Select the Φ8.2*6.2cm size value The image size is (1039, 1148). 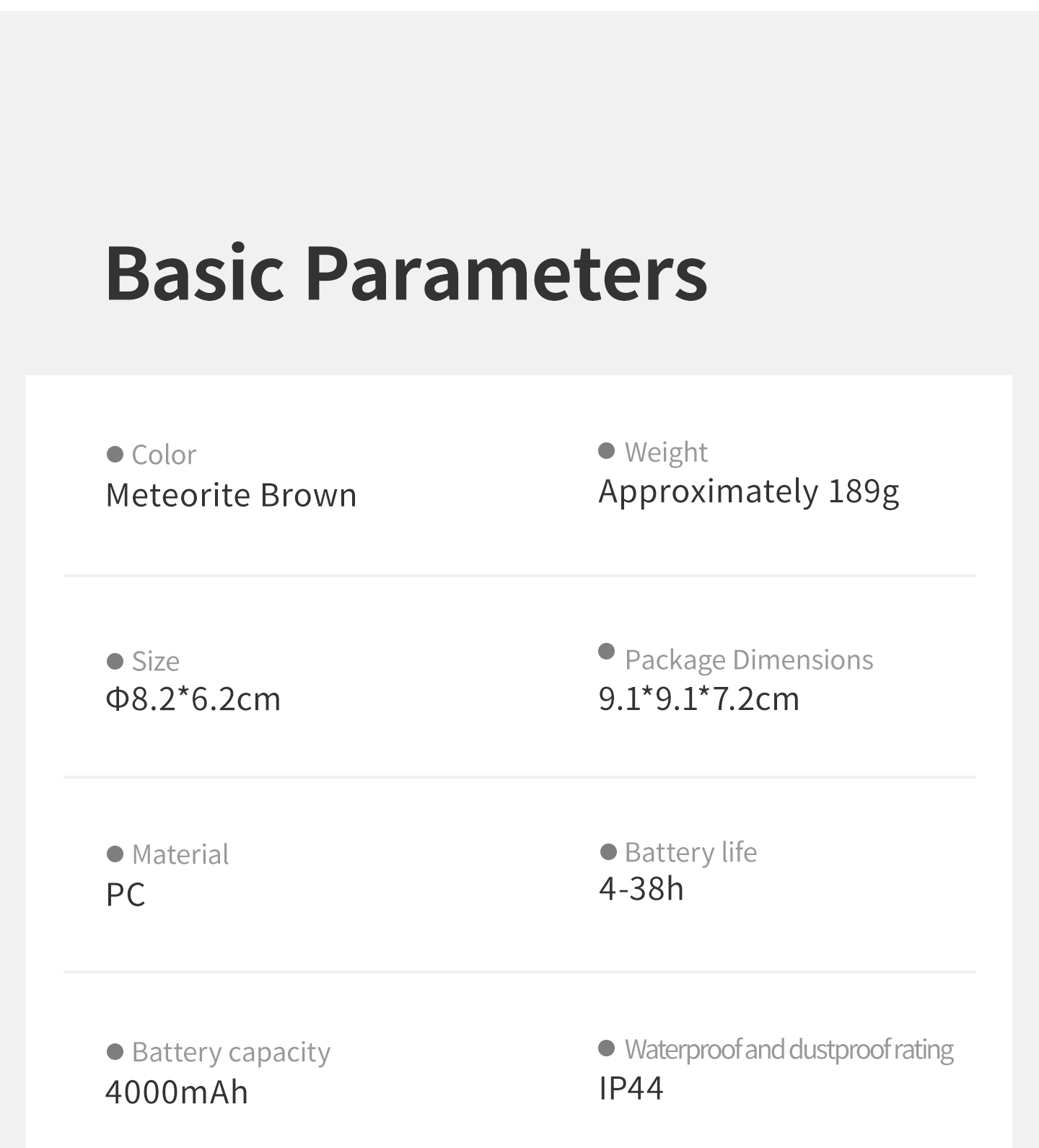[193, 698]
